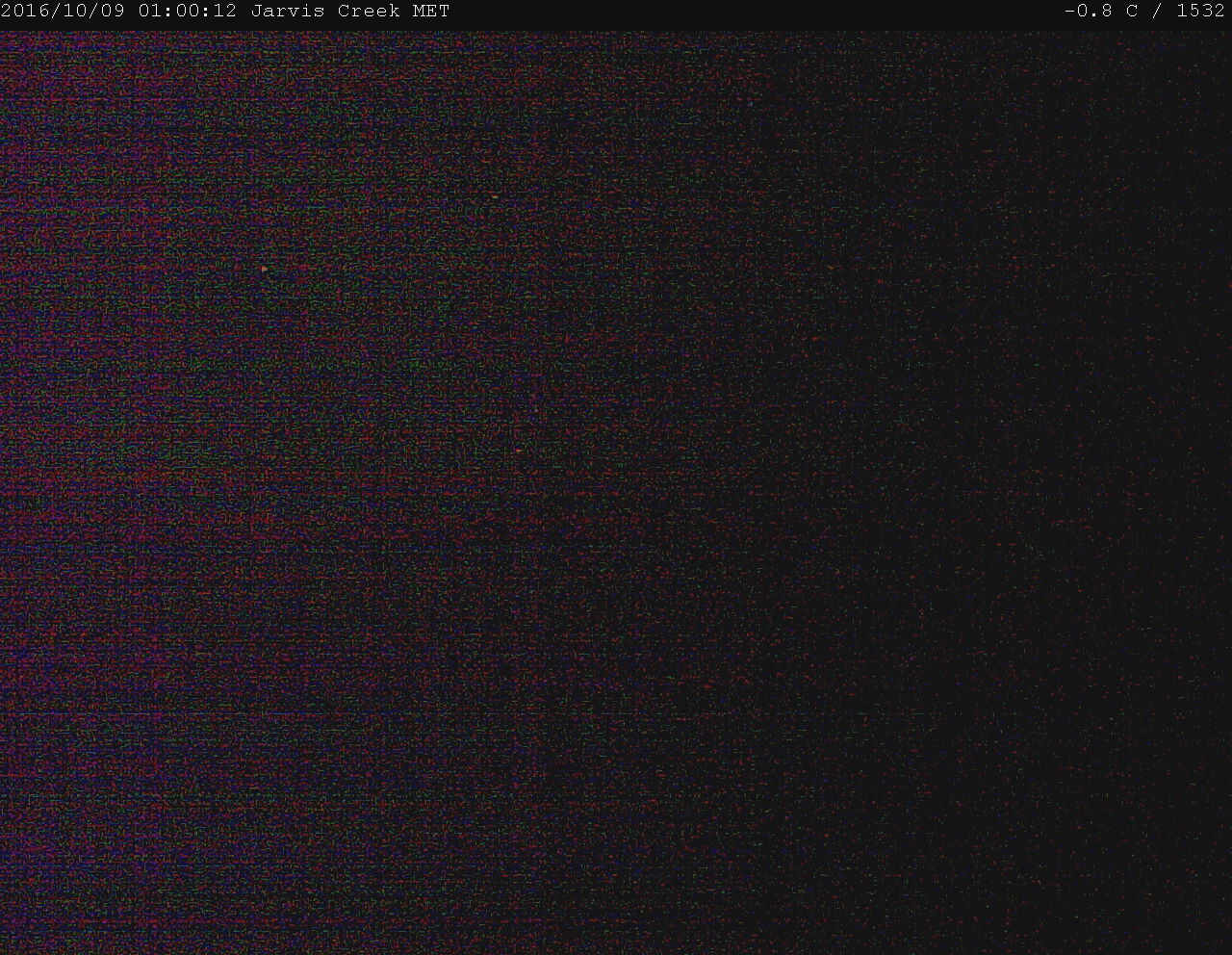Click the 1532 value
Image resolution: width=1232 pixels, height=955 pixels.
coord(1200,12)
